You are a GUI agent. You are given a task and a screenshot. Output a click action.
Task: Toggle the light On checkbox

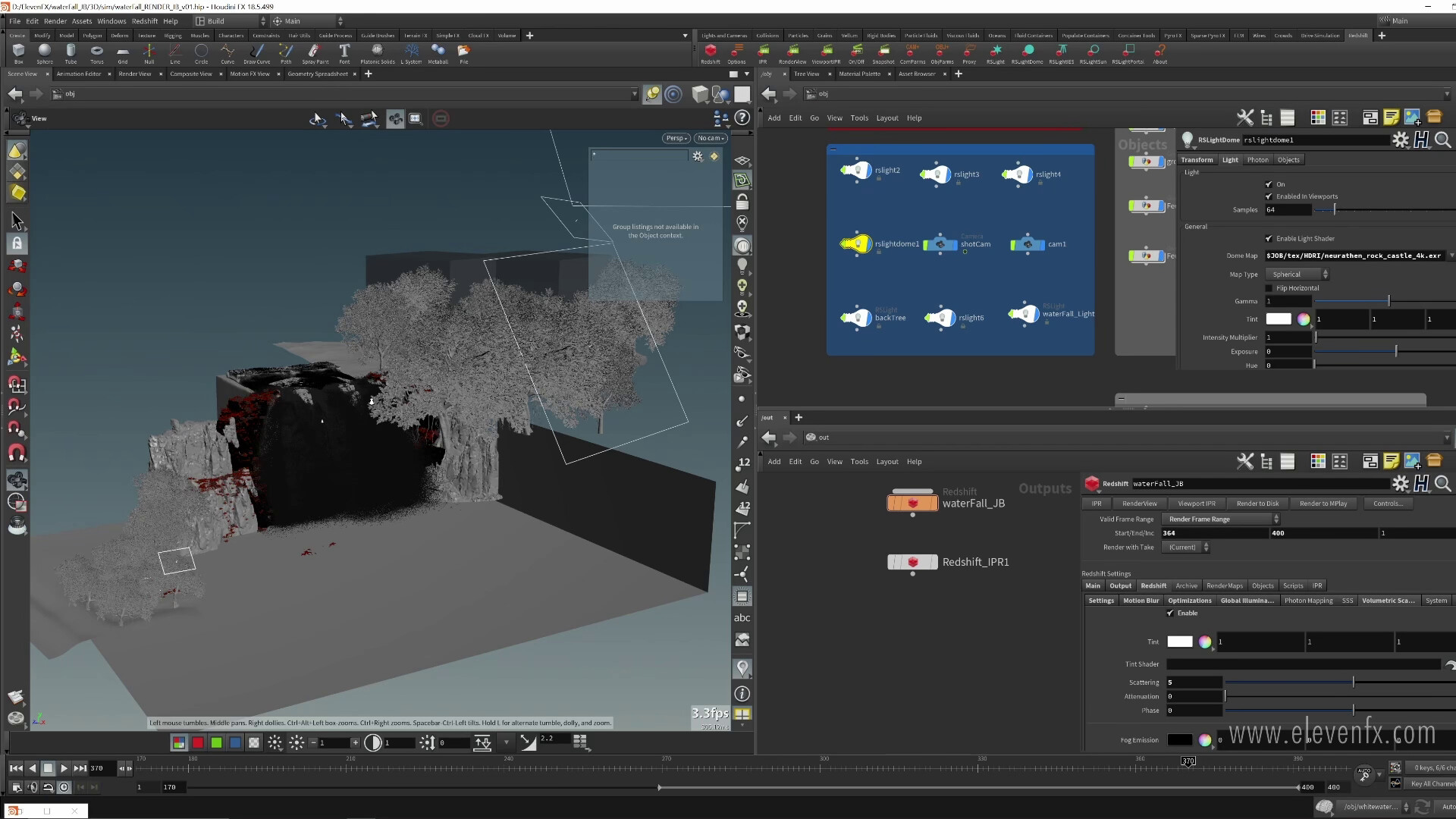coord(1269,184)
